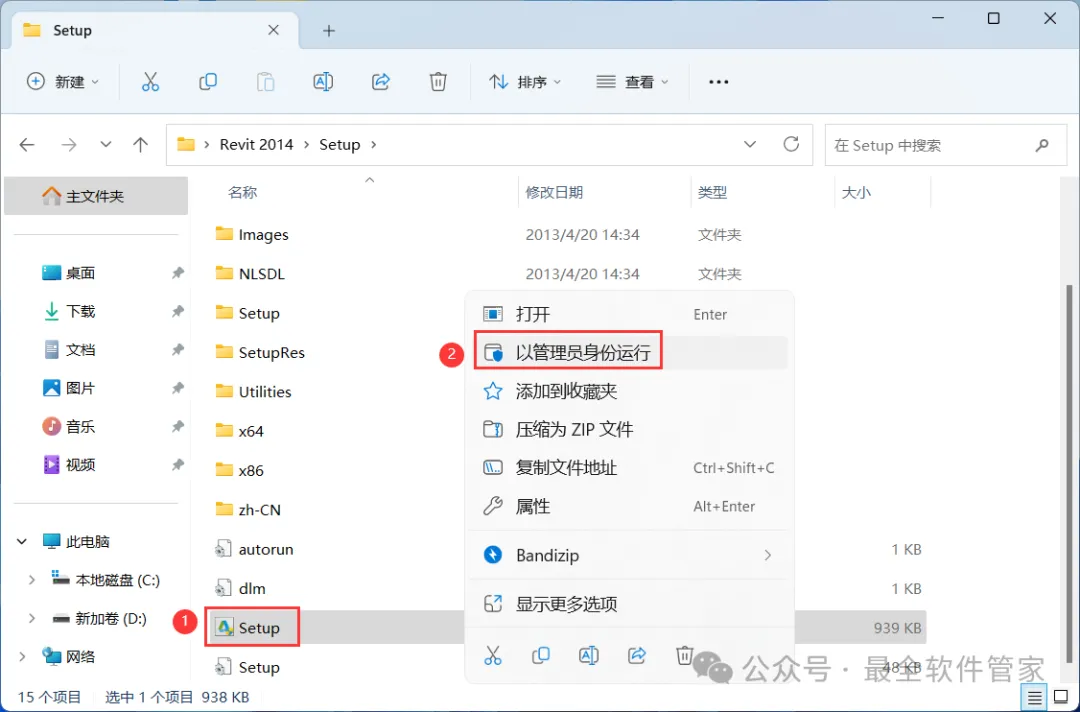
Task: Open the 排序 sort dropdown
Action: tap(525, 82)
